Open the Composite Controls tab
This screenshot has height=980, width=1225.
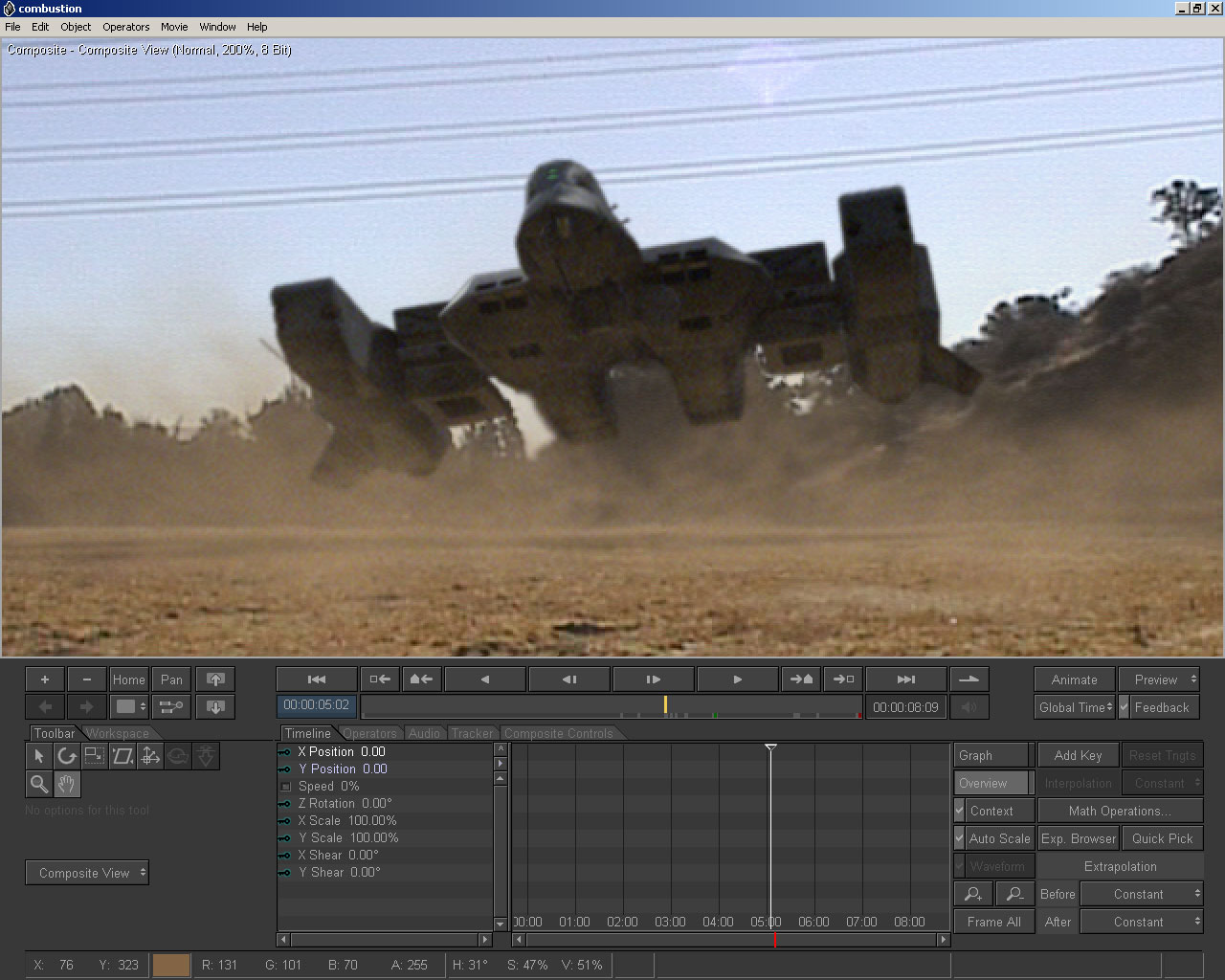click(x=559, y=733)
